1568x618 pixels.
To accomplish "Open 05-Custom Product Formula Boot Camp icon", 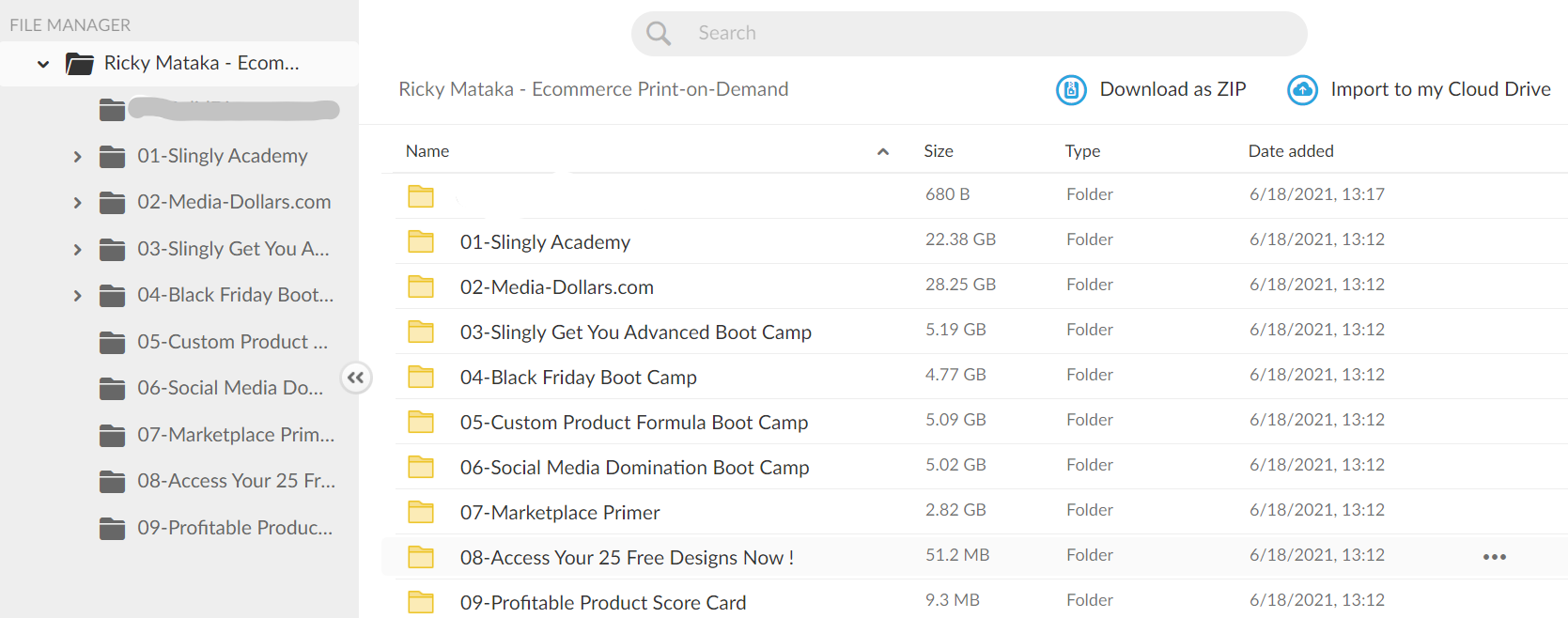I will [x=421, y=422].
